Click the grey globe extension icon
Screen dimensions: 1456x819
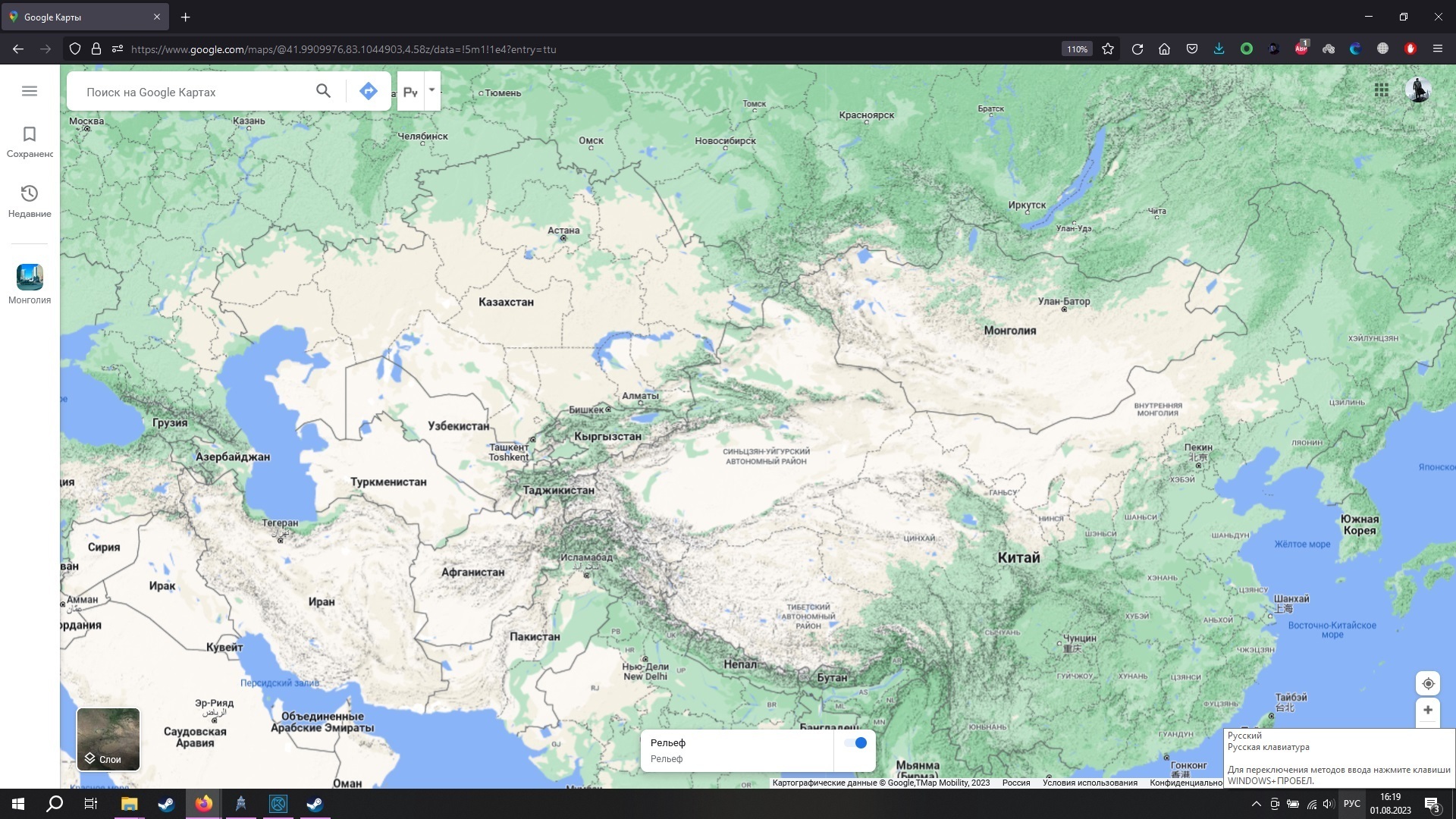[x=1383, y=49]
